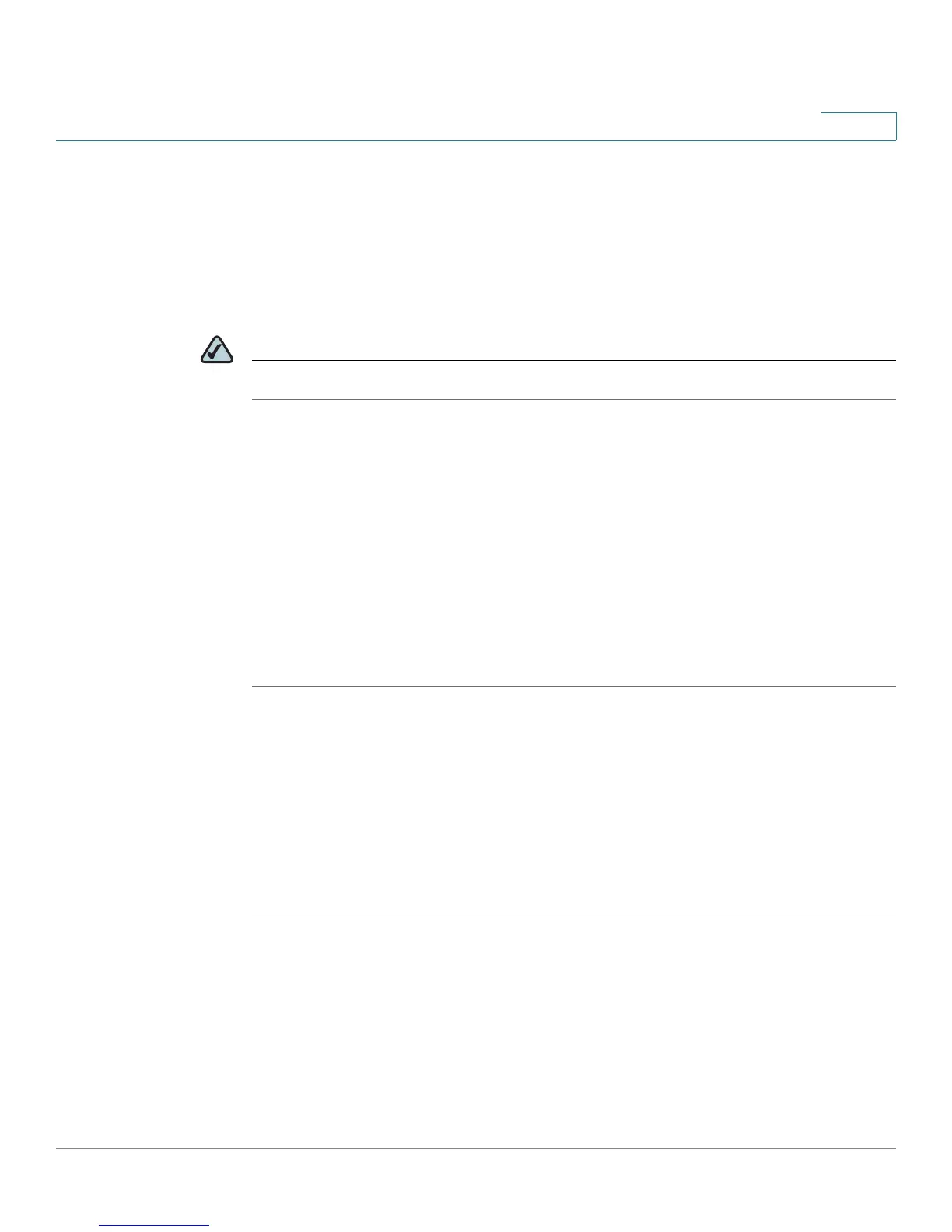Viewport: 952px width, 1232px height.
Task: Click the blank top margin above header line
Action: (476, 54)
